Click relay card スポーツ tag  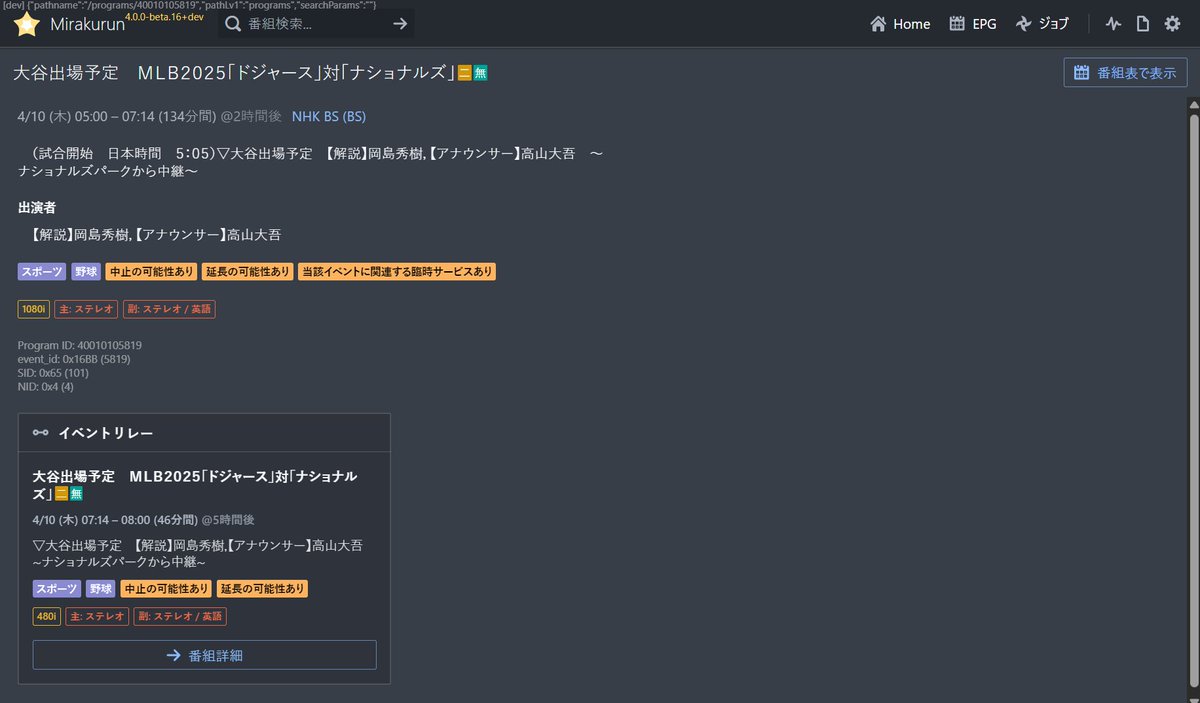coord(57,589)
